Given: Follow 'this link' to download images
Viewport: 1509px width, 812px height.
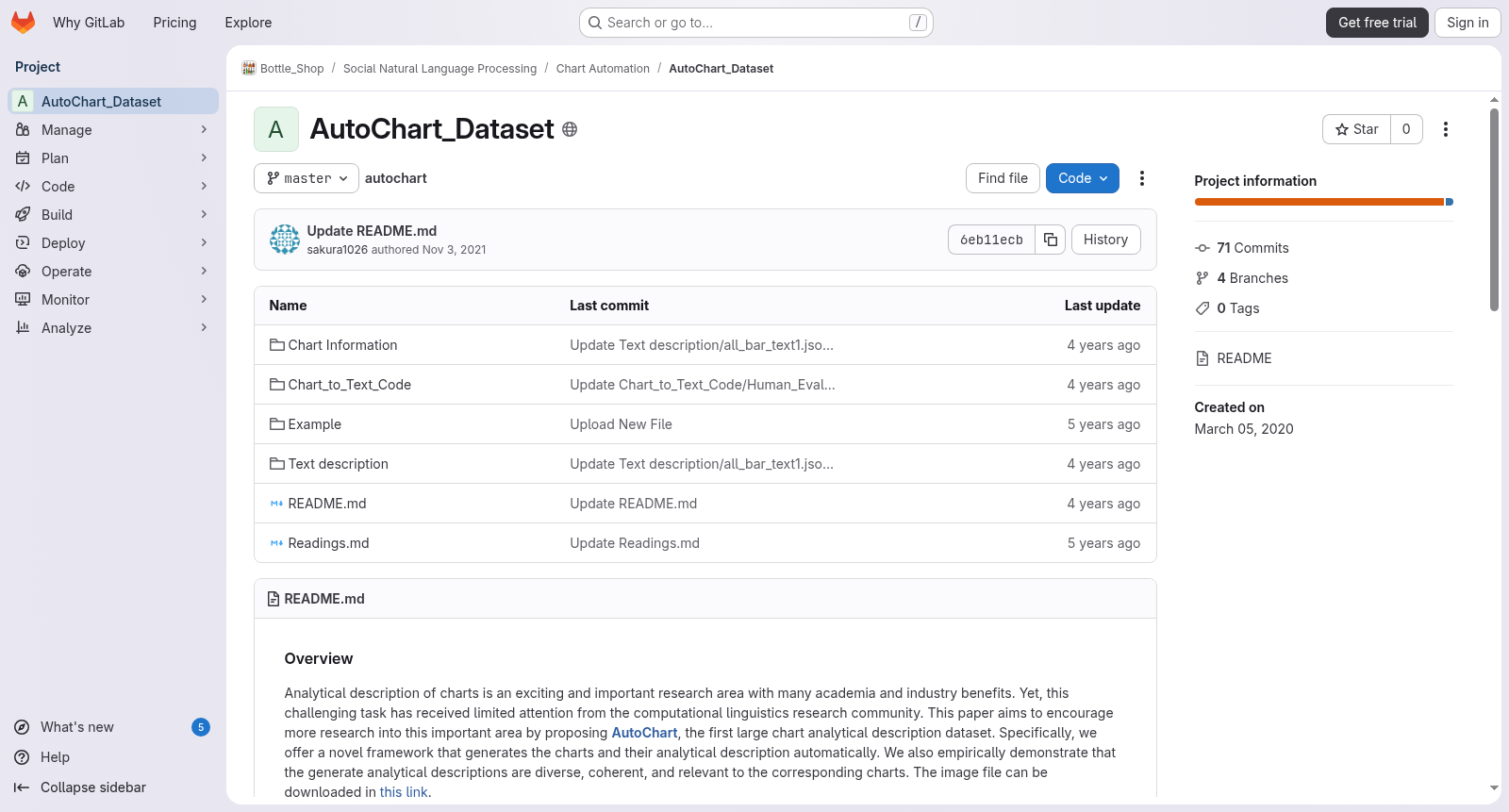Looking at the screenshot, I should 404,792.
